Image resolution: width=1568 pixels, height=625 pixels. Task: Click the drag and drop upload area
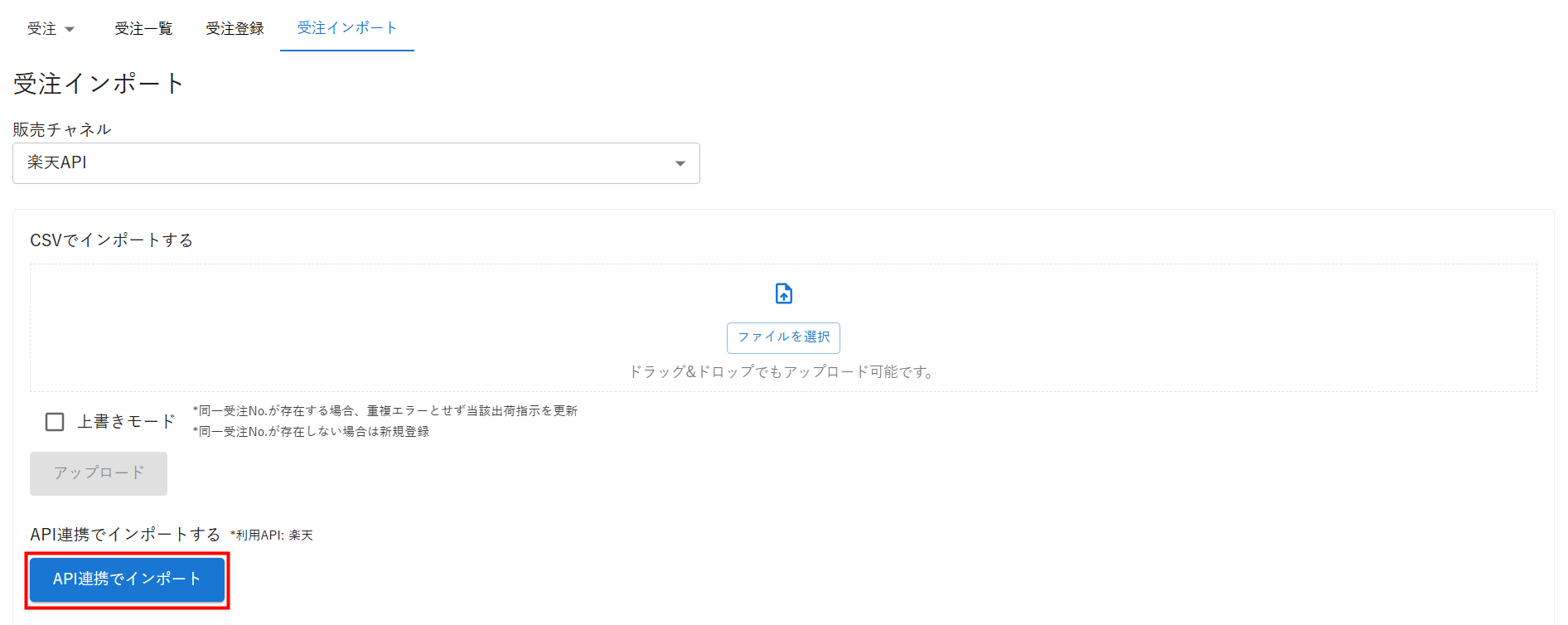pyautogui.click(x=783, y=327)
